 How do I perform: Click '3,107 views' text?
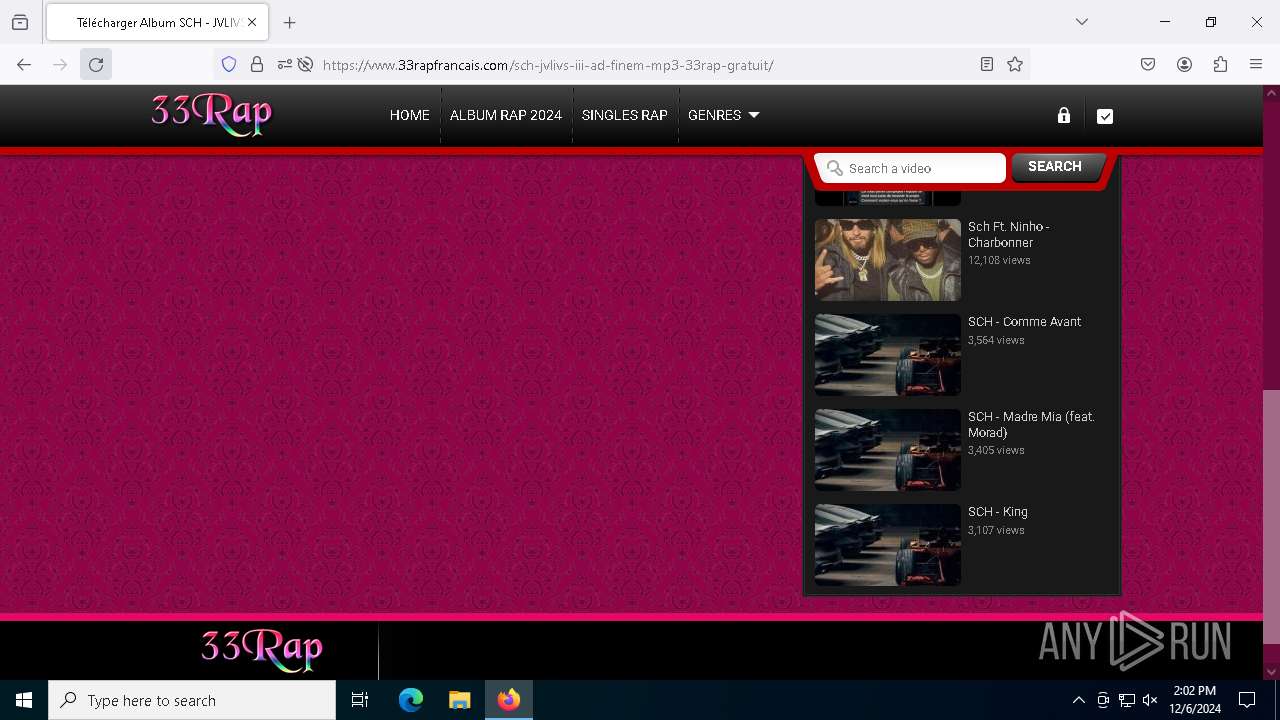tap(996, 530)
